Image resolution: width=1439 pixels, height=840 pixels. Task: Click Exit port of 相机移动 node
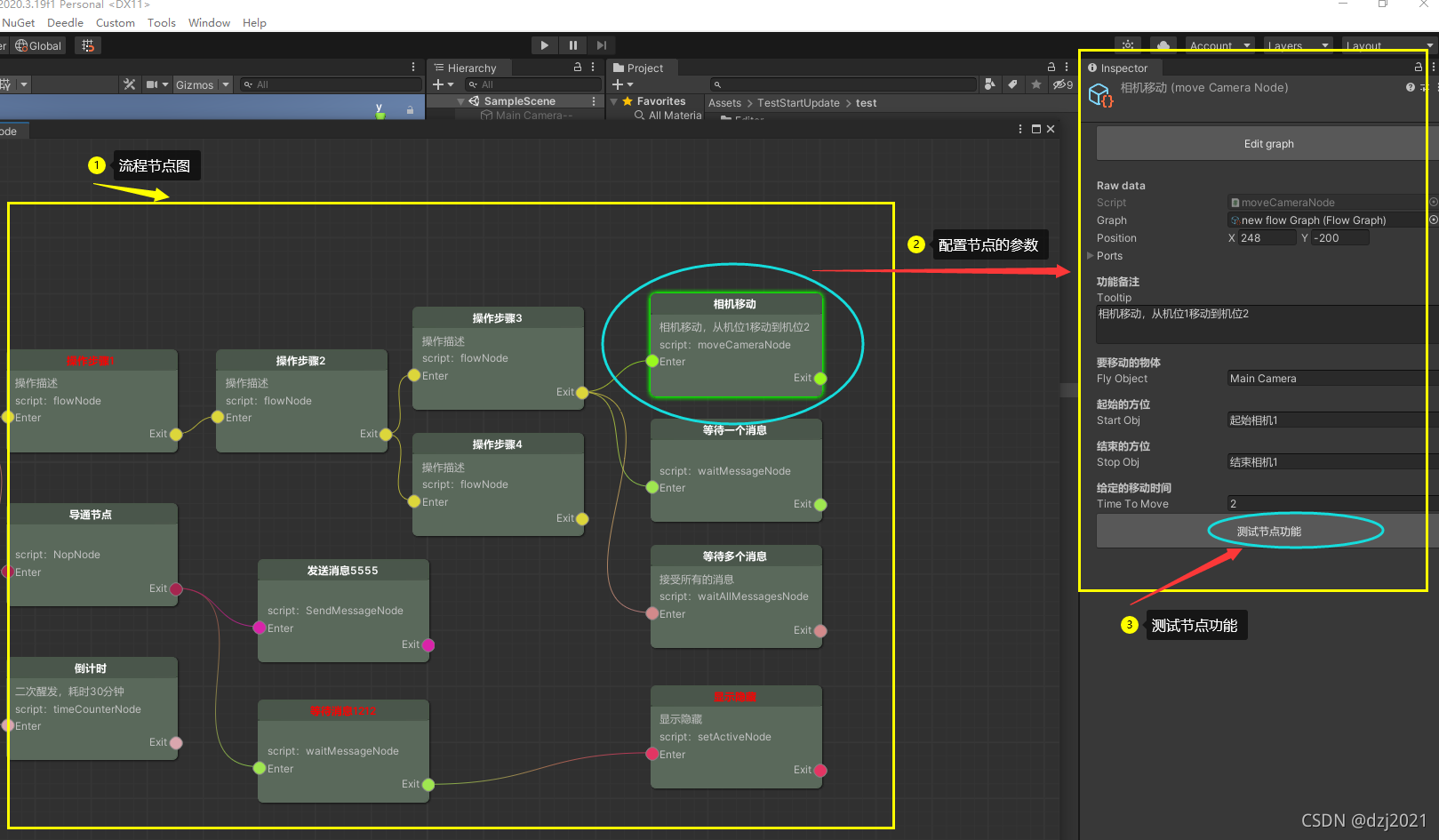tap(820, 379)
